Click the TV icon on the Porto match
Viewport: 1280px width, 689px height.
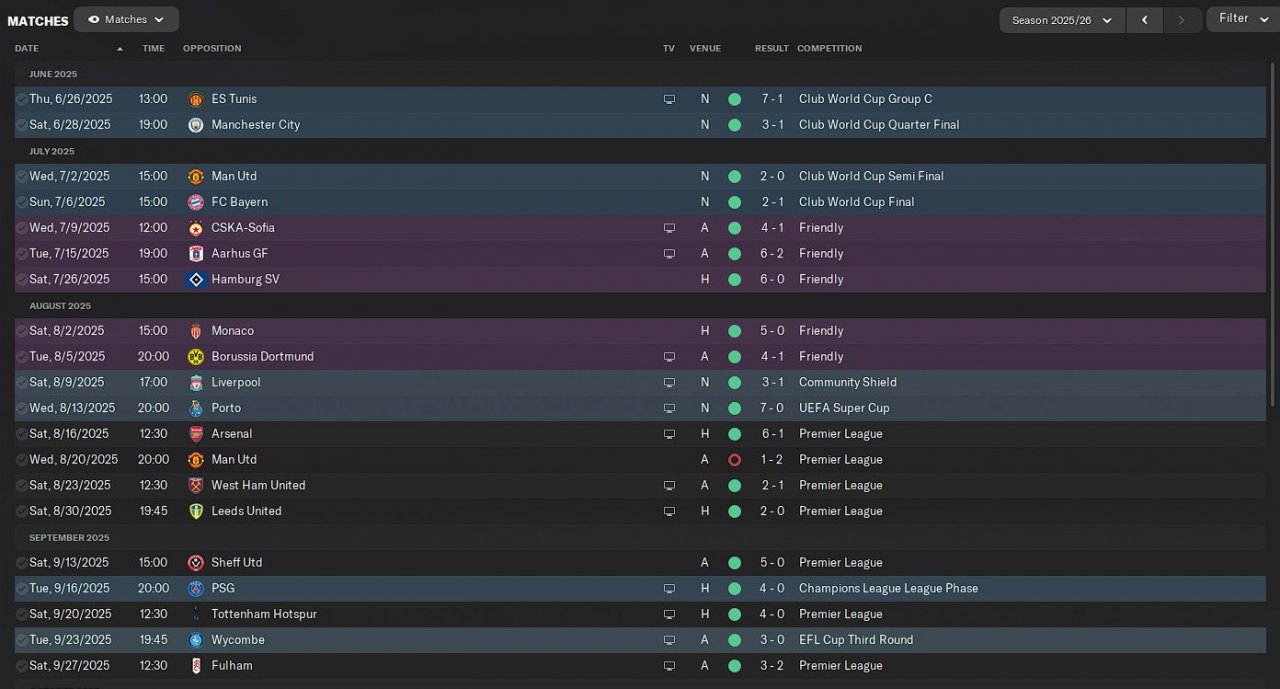tap(669, 408)
